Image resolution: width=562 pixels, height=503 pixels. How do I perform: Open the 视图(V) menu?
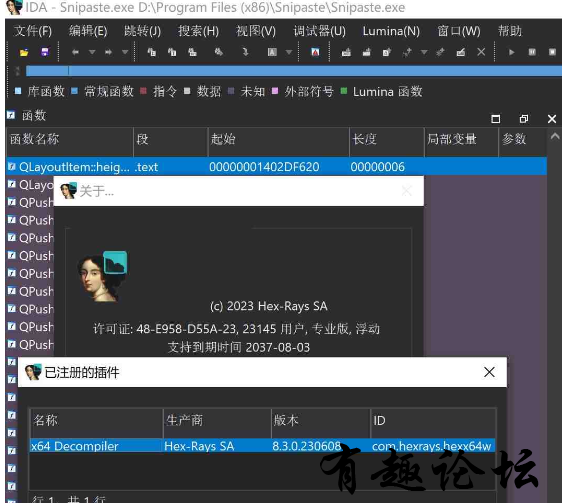(x=256, y=31)
